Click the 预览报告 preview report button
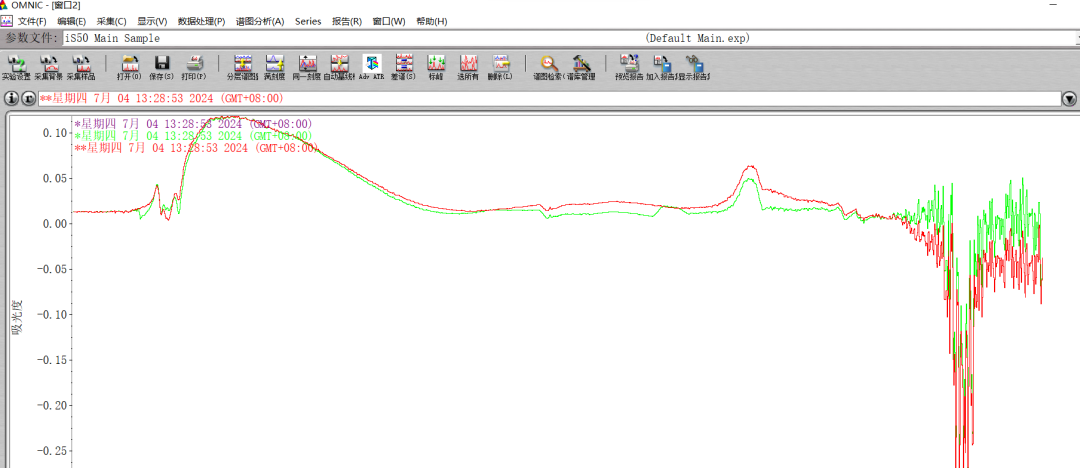The image size is (1080, 468). (629, 67)
